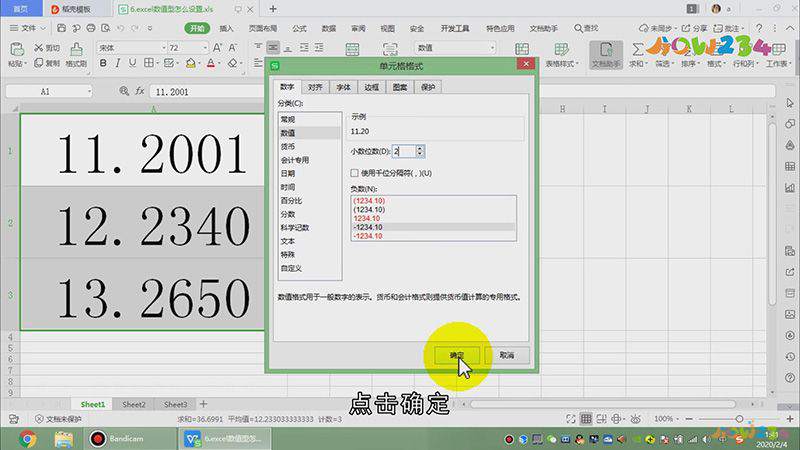Select the 货币 category in the list
This screenshot has width=800, height=450.
click(x=309, y=146)
